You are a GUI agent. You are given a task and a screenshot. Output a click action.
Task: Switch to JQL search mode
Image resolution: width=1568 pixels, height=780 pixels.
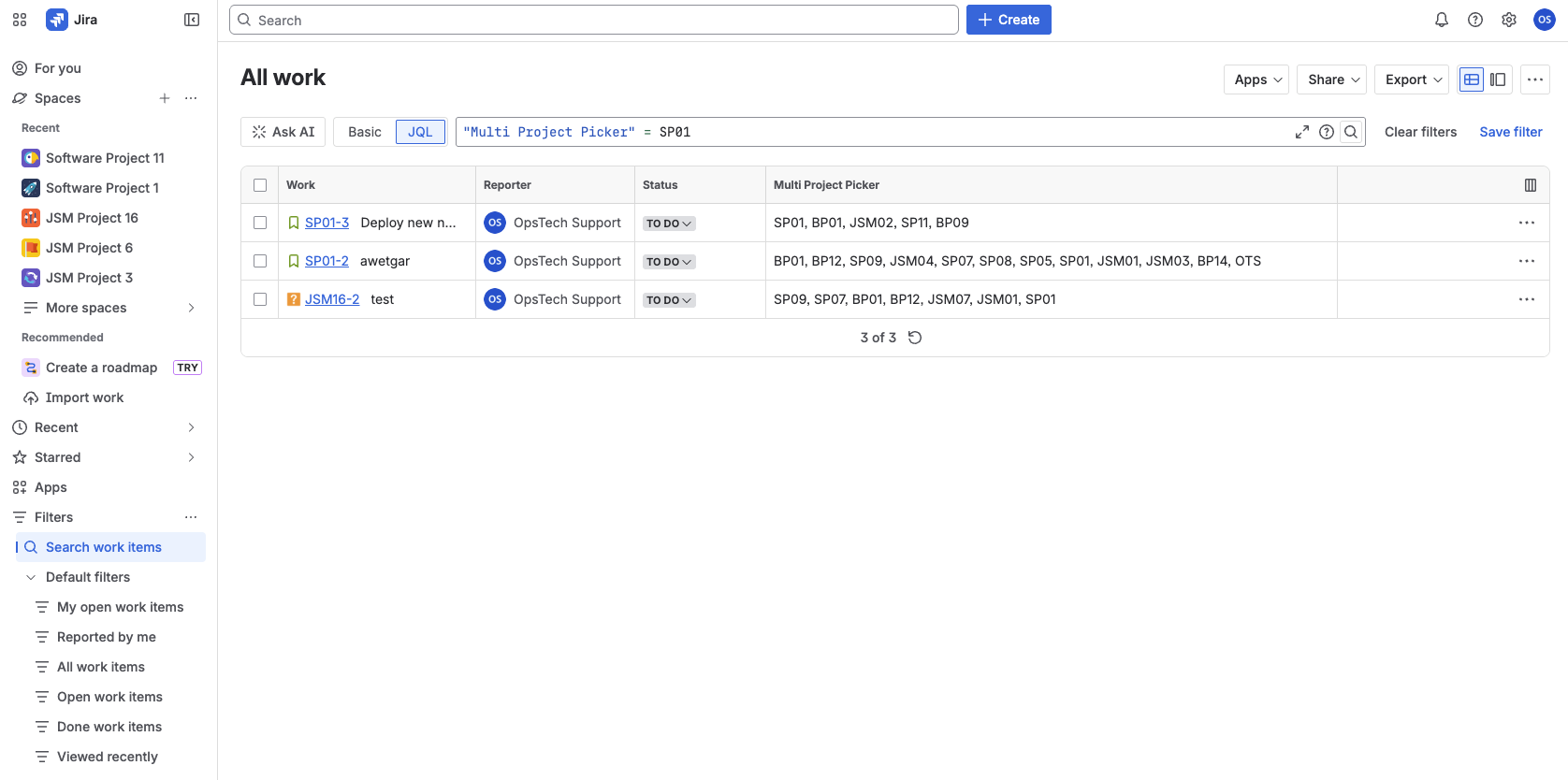pos(420,132)
